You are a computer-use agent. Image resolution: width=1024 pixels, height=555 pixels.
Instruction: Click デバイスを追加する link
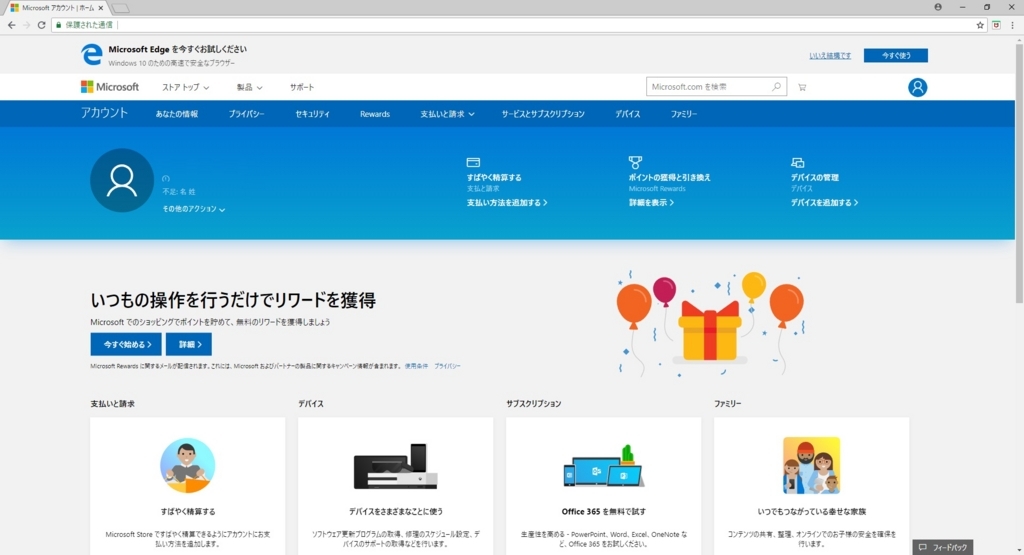tap(824, 203)
